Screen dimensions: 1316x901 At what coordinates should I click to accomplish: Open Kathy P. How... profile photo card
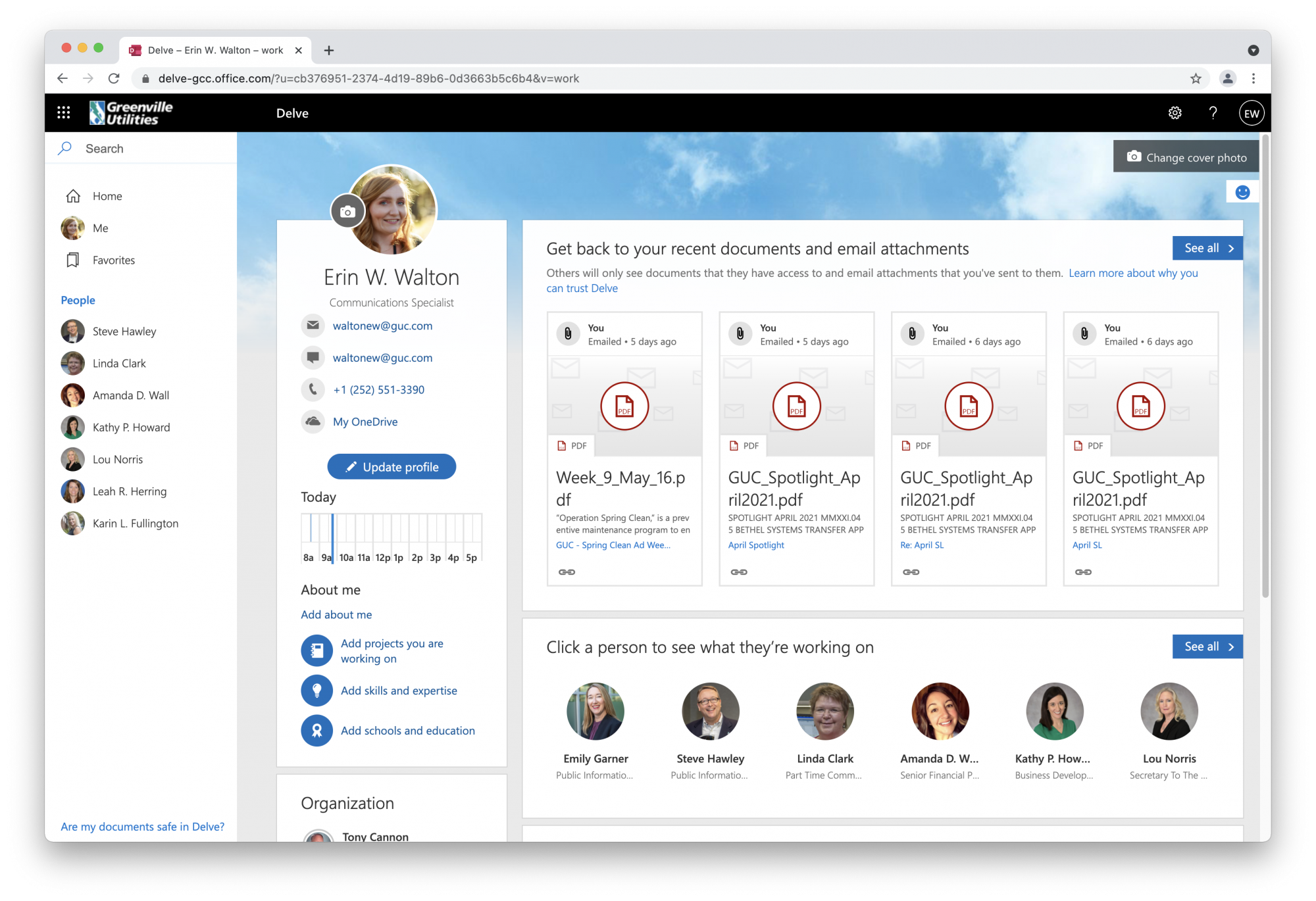[1054, 711]
